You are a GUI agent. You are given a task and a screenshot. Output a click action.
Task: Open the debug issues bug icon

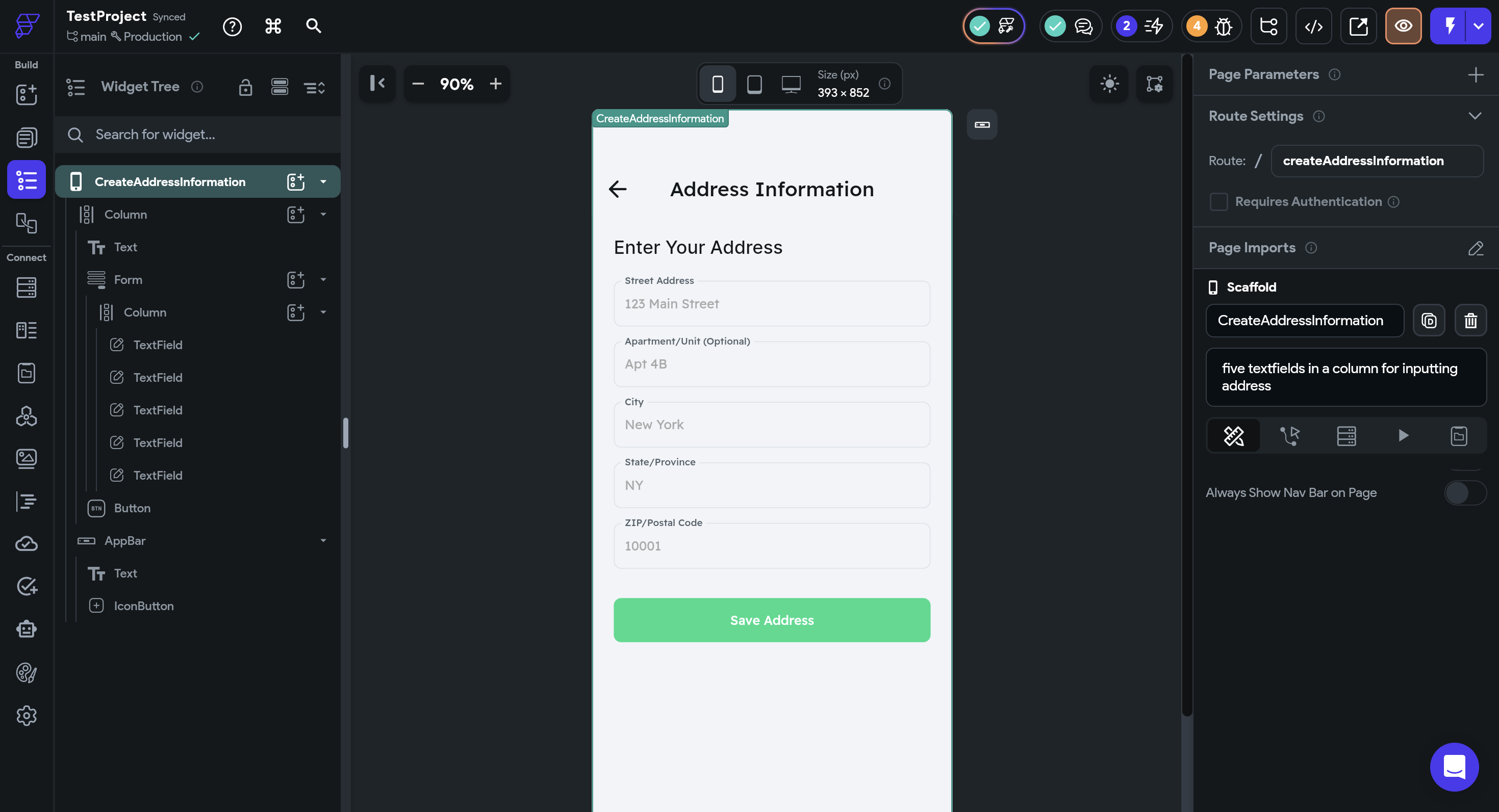pos(1223,26)
